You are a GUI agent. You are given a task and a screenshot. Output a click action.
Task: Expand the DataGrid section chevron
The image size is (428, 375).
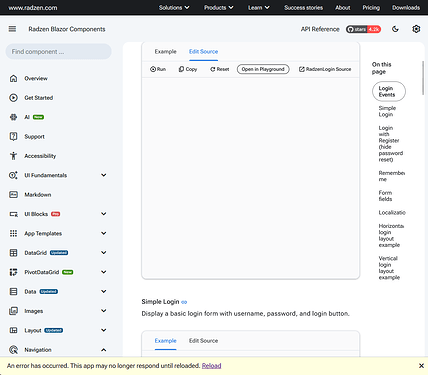(x=104, y=252)
